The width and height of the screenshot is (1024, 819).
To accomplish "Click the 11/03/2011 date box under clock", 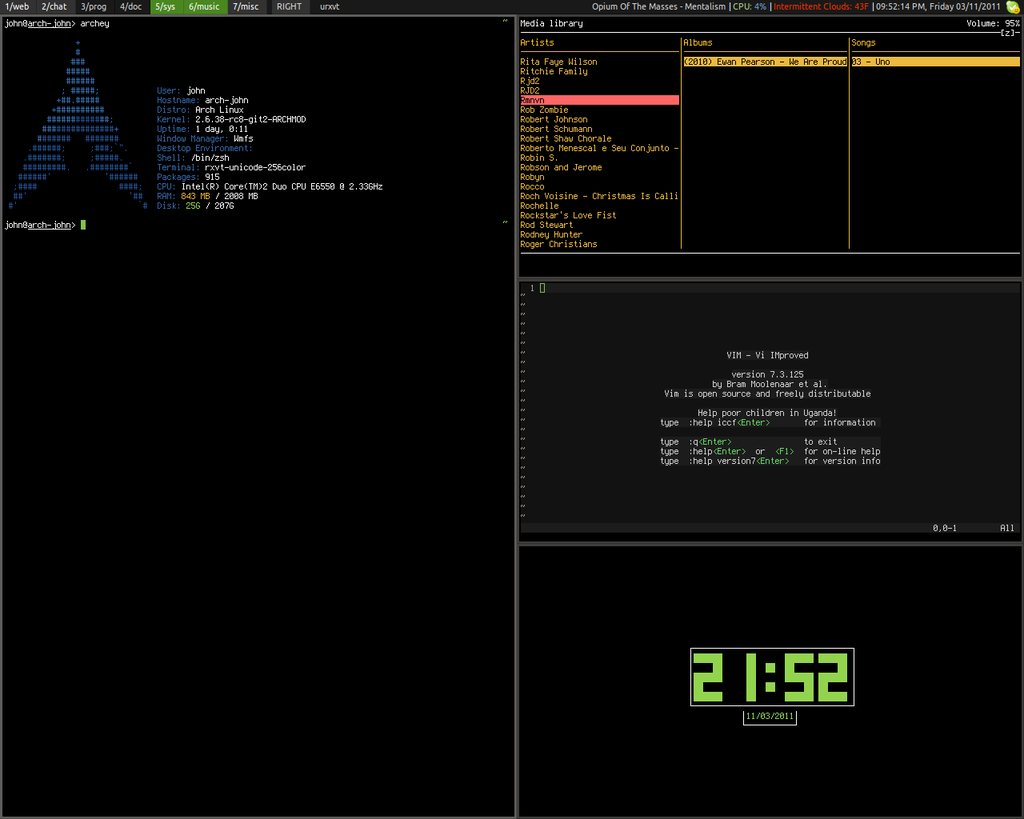I will pos(769,716).
